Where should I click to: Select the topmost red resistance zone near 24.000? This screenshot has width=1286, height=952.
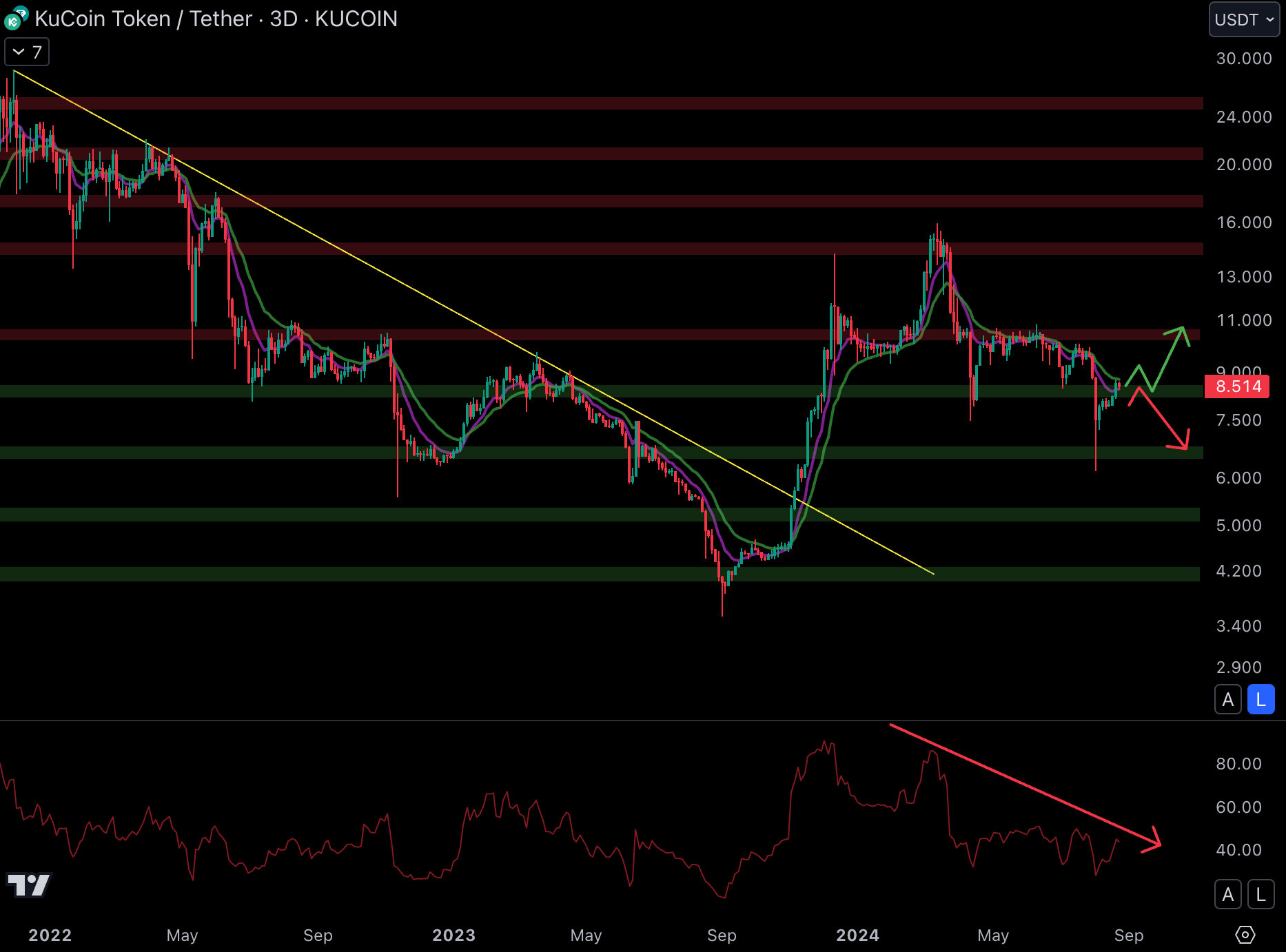pos(600,103)
